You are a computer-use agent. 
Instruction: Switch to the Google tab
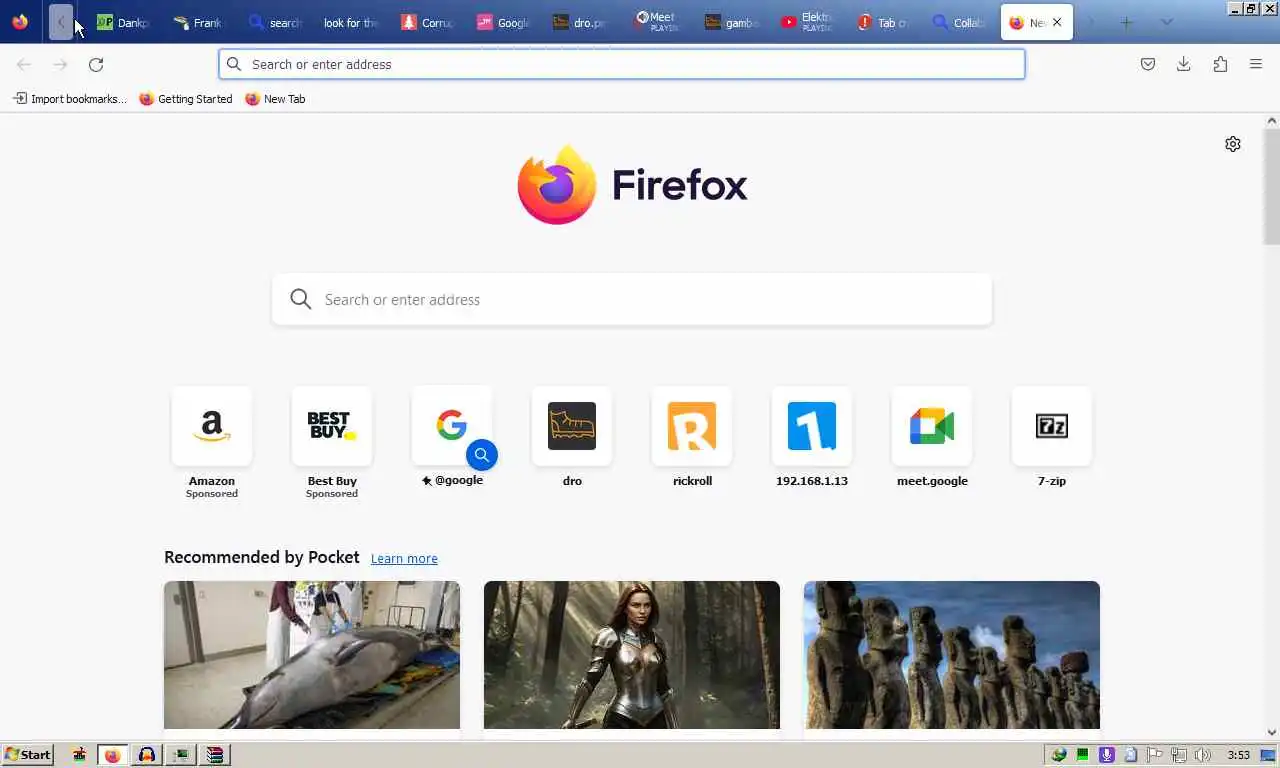pyautogui.click(x=502, y=22)
